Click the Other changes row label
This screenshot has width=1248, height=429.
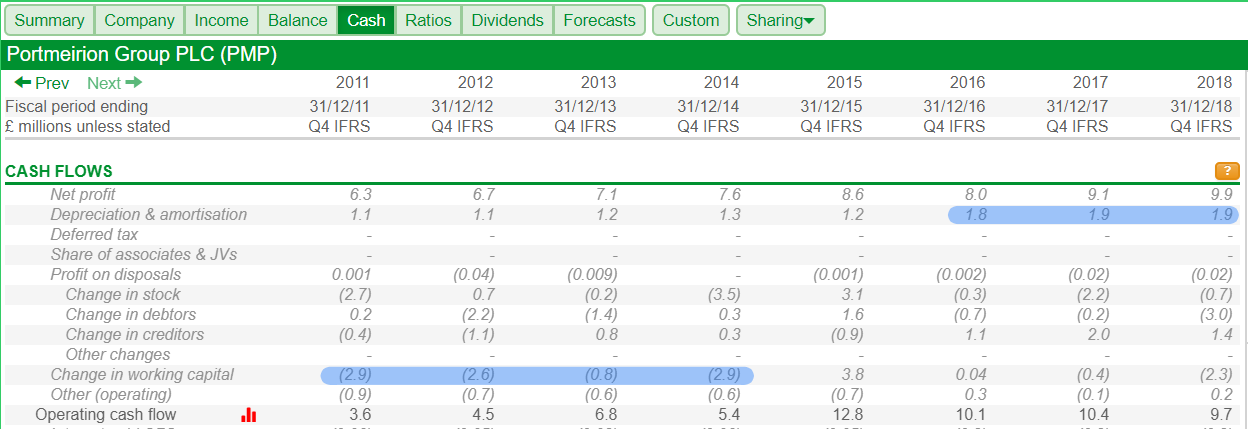point(118,354)
